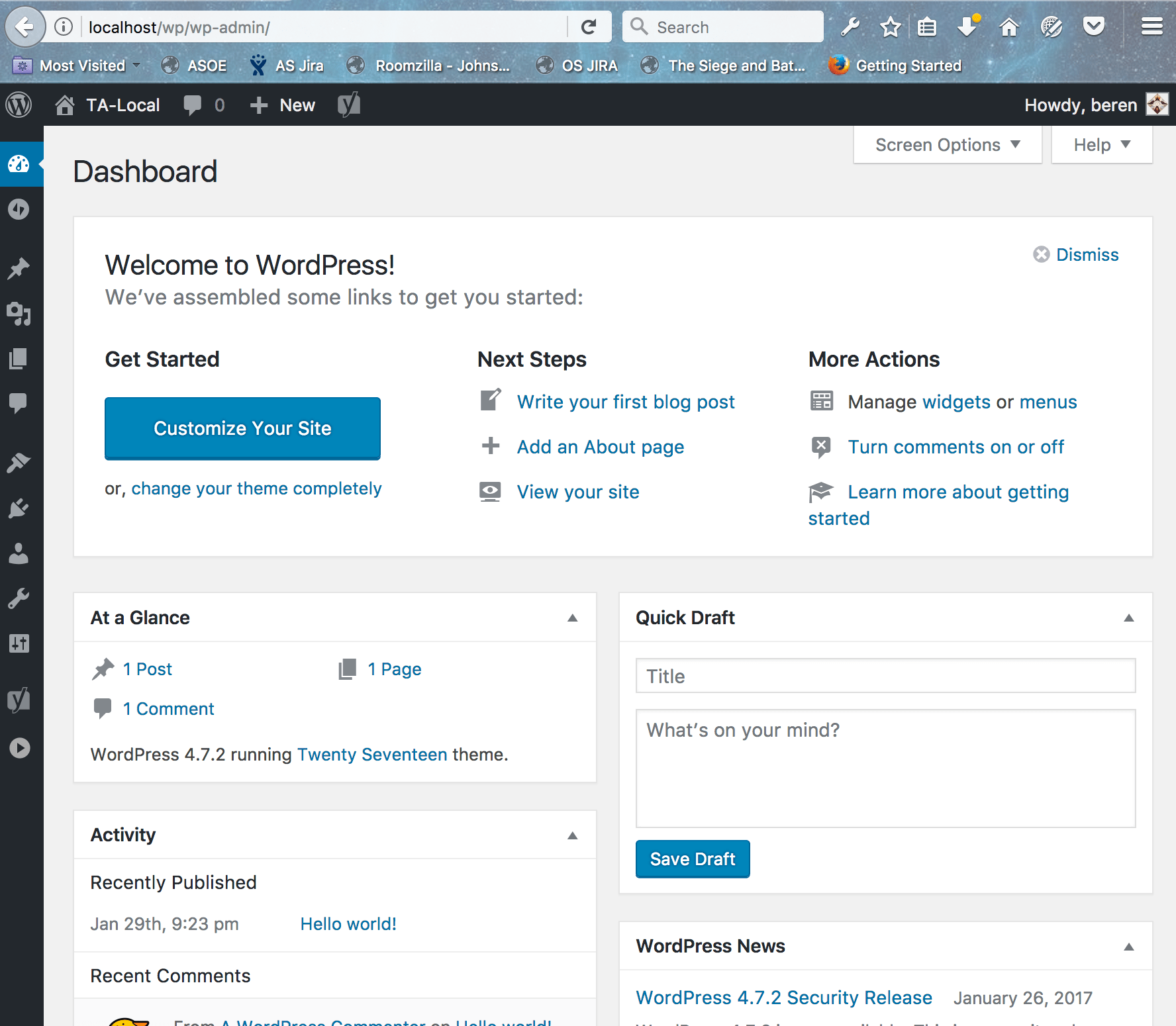Open the WordPress 4.7.2 Security Release link
The height and width of the screenshot is (1026, 1176).
tap(783, 997)
